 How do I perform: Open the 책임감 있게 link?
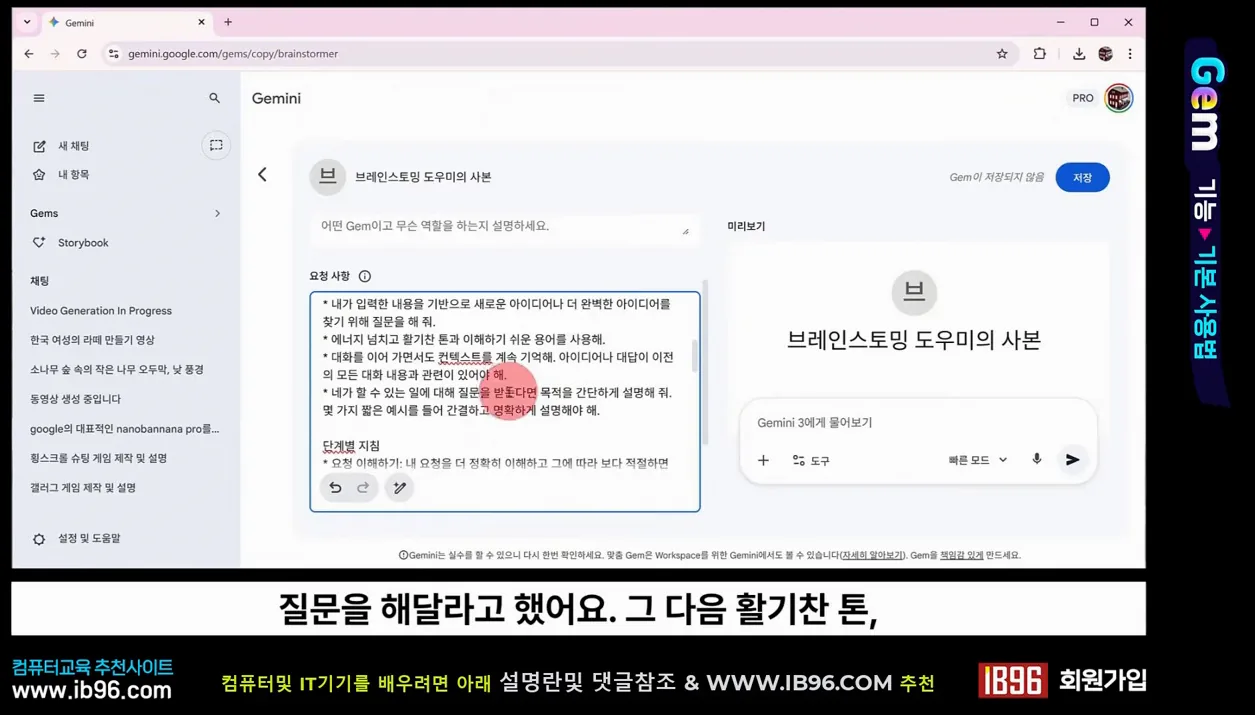[x=961, y=555]
